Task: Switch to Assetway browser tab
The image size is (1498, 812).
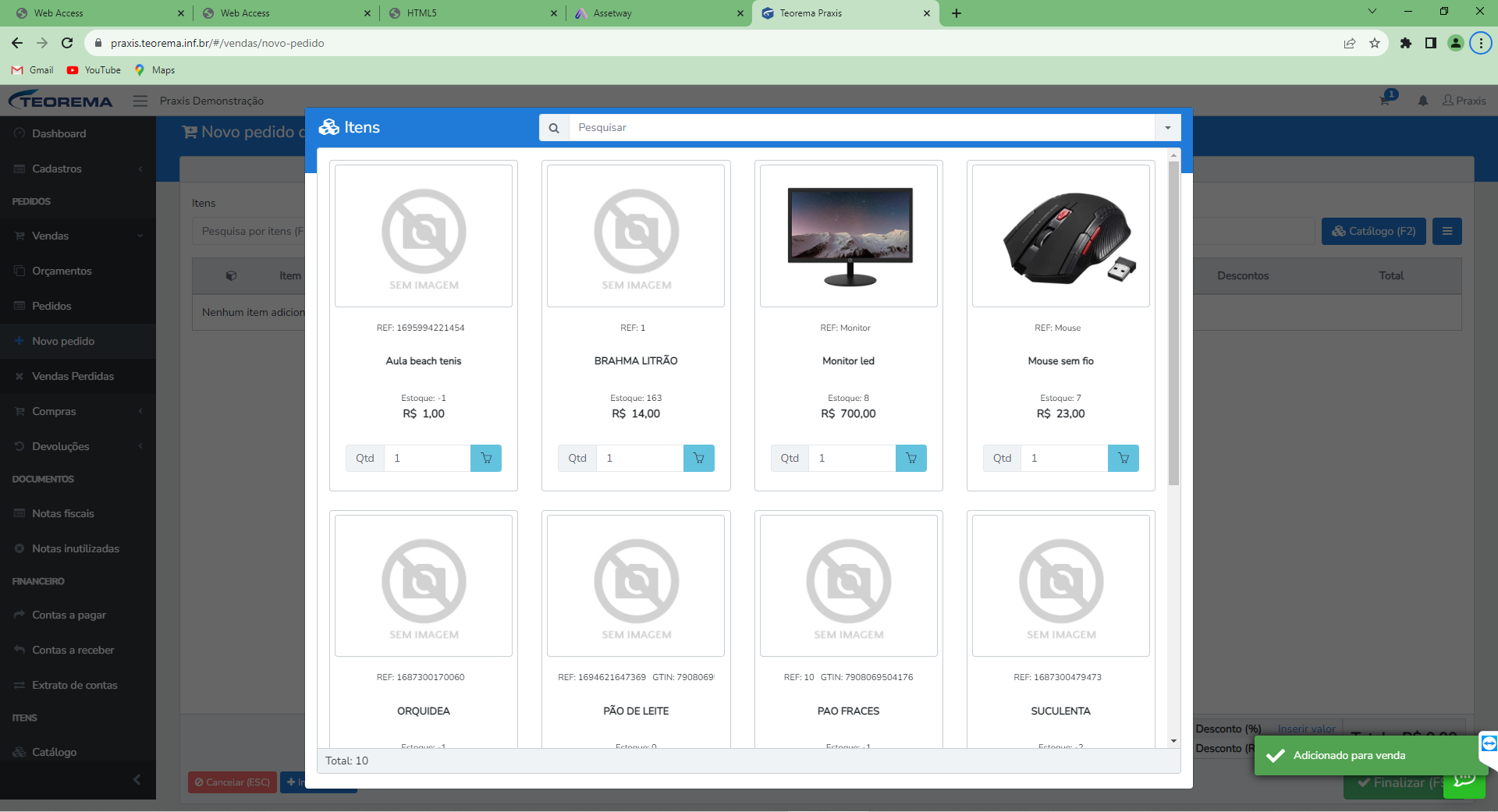Action: [659, 13]
